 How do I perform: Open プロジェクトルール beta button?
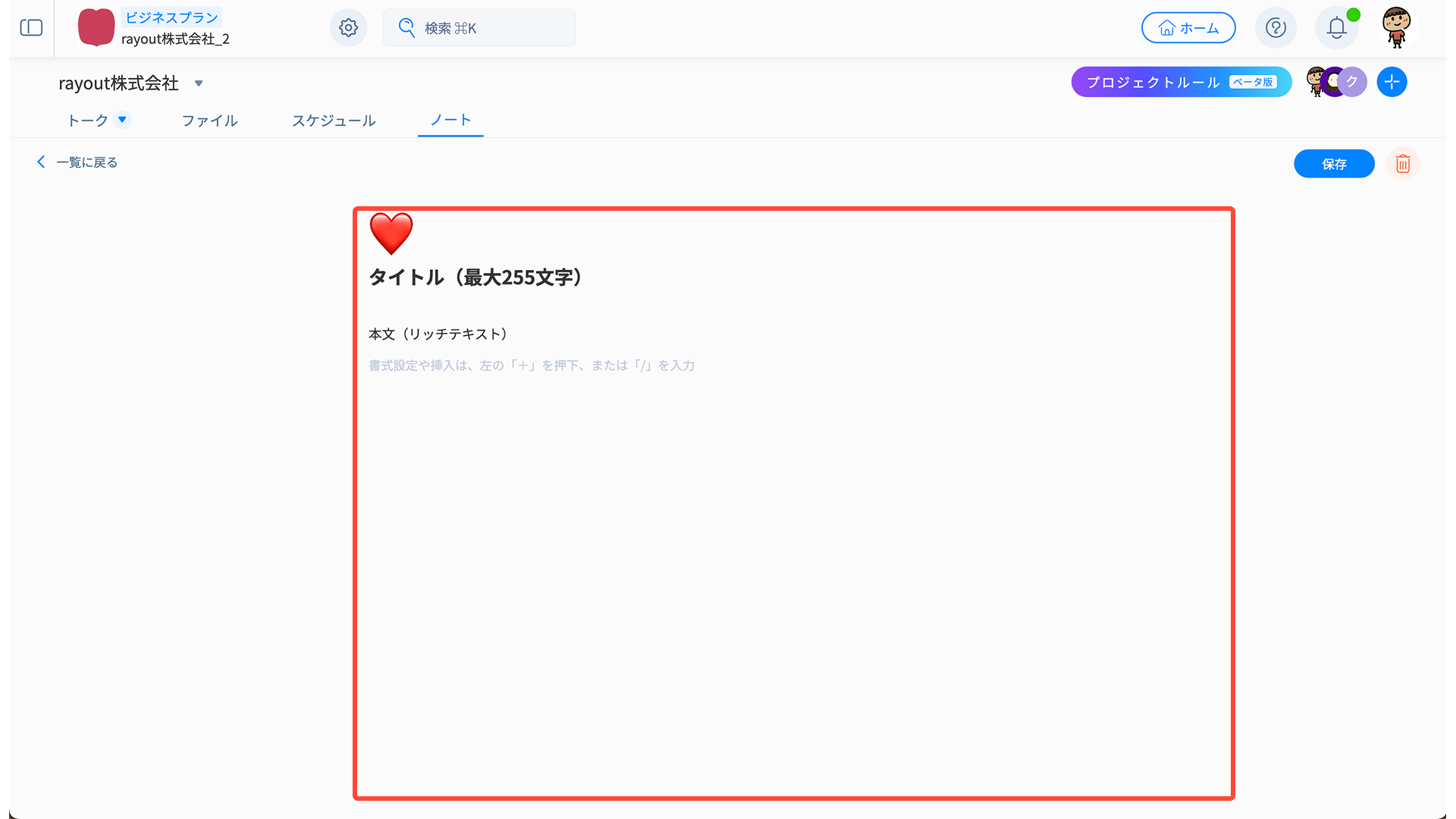pyautogui.click(x=1180, y=82)
